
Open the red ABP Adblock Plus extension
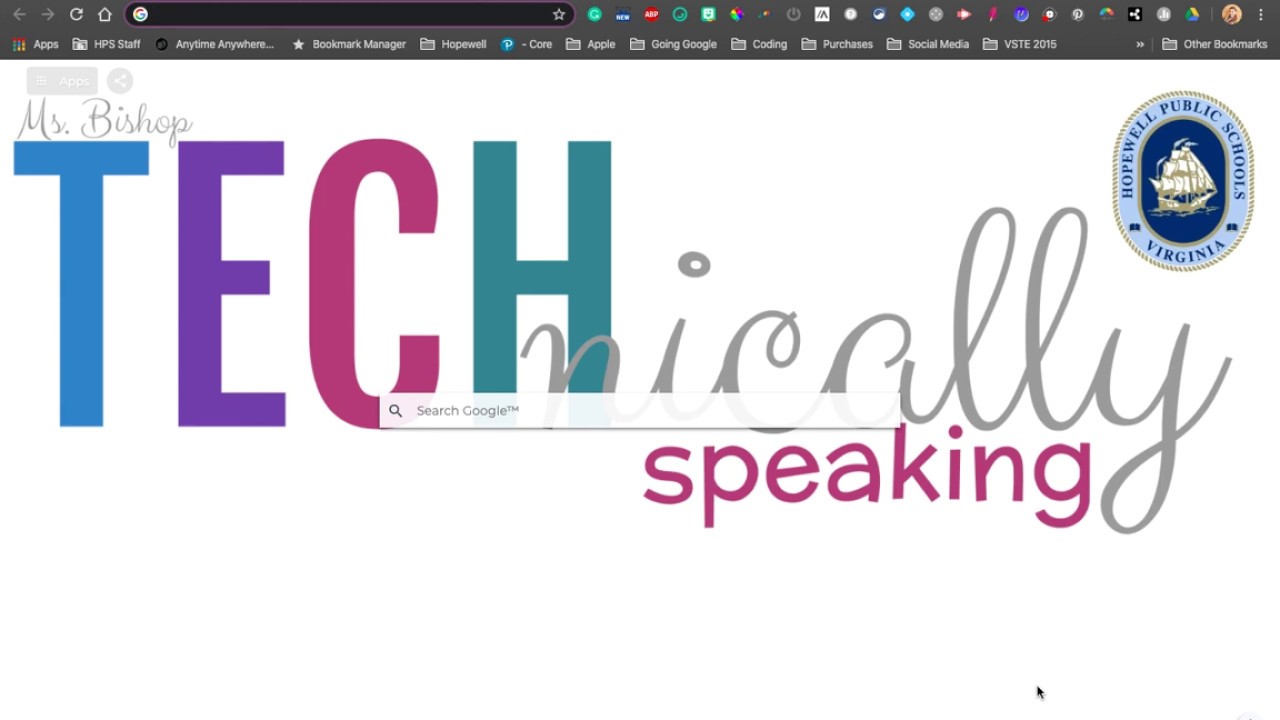651,14
